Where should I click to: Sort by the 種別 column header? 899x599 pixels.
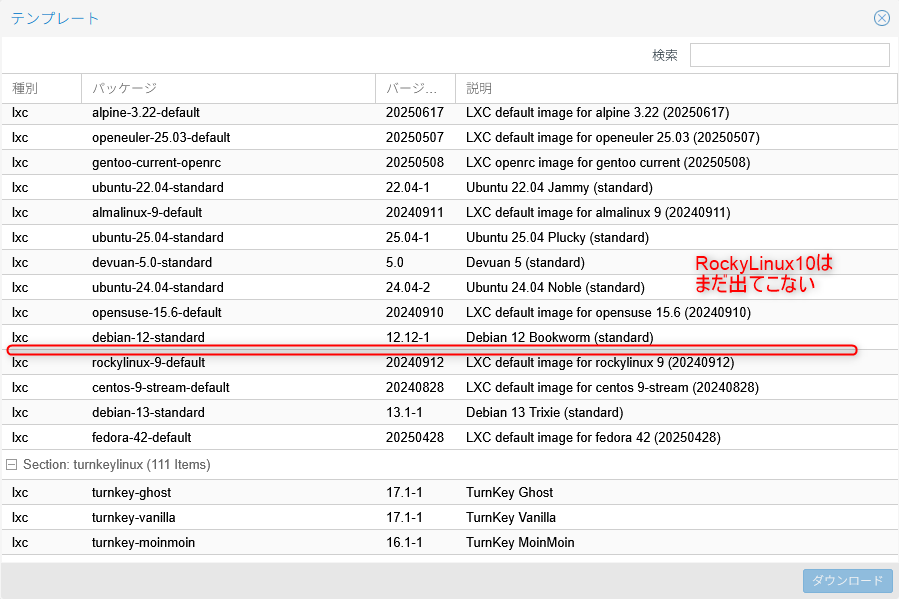click(40, 89)
